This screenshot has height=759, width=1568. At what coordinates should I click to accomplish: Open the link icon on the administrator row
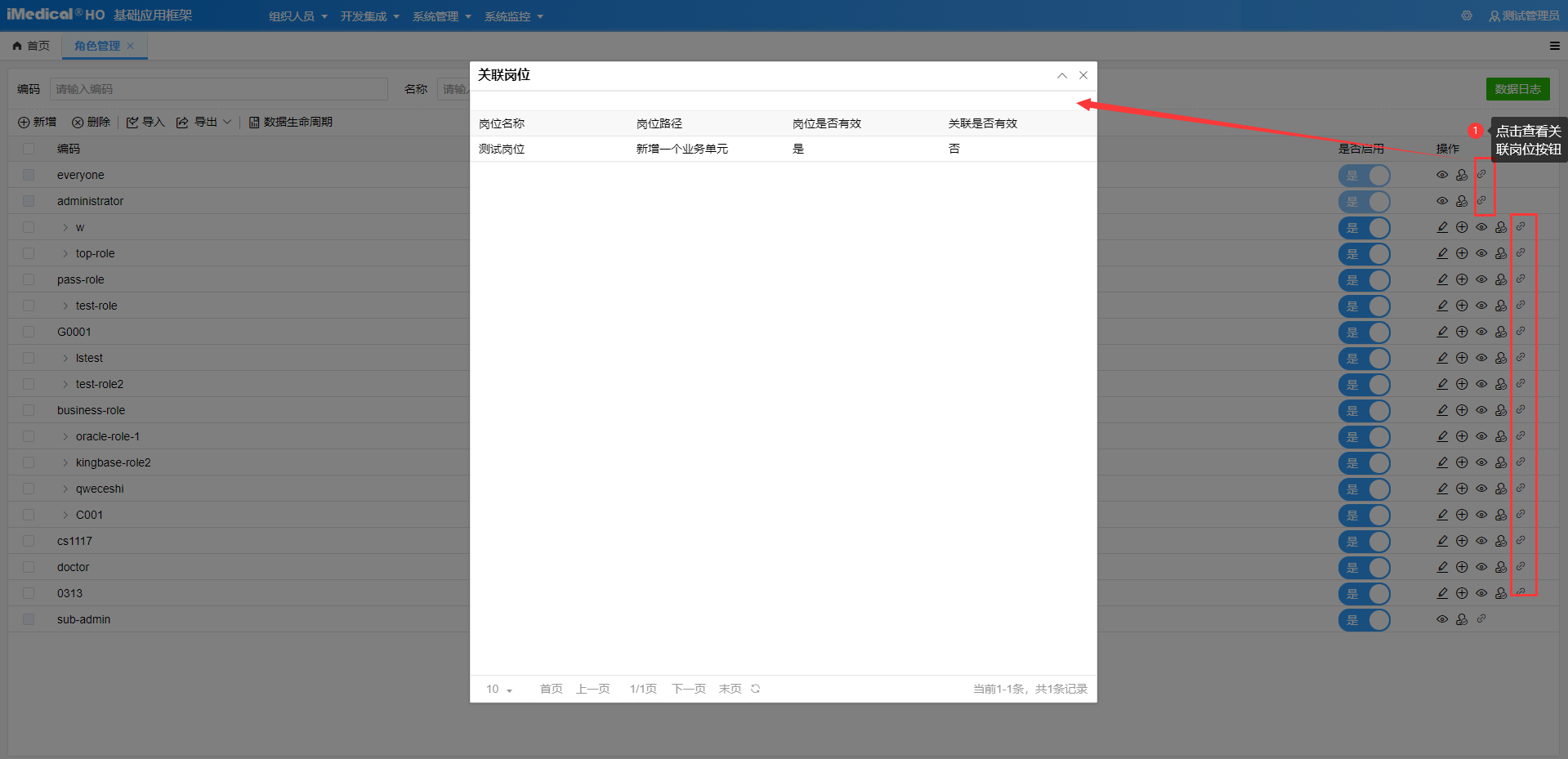pyautogui.click(x=1481, y=201)
